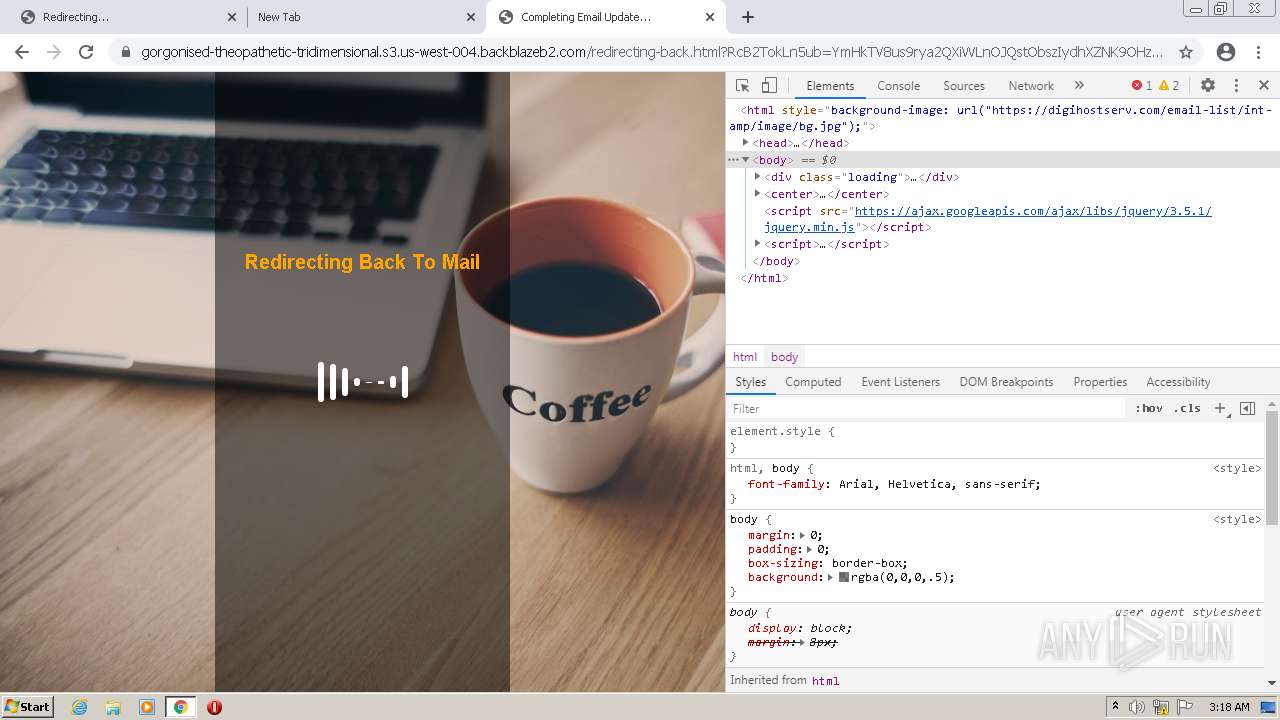The height and width of the screenshot is (720, 1280).
Task: Close the New Tab browser tab
Action: click(471, 17)
